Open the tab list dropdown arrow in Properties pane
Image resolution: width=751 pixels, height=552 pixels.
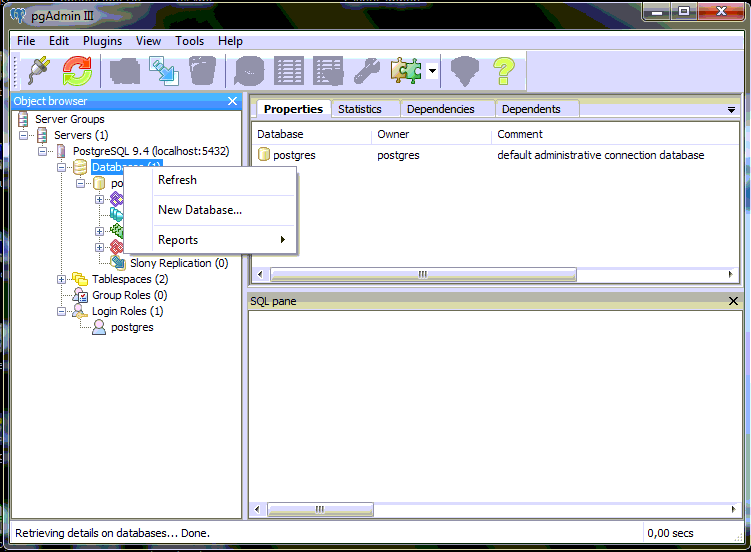[x=731, y=110]
